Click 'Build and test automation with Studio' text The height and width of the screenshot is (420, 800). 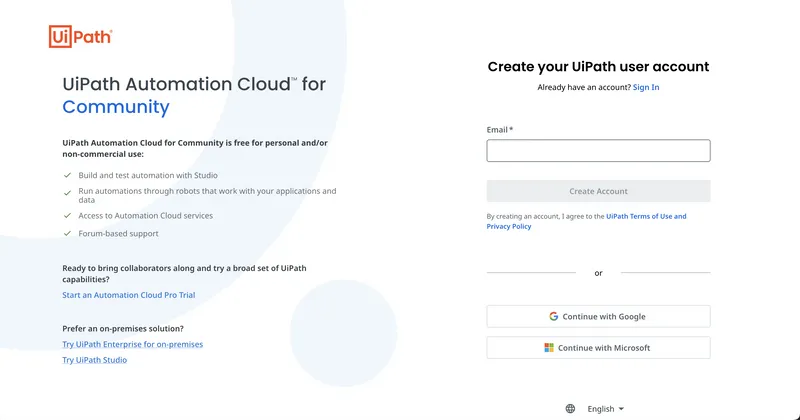click(x=148, y=175)
